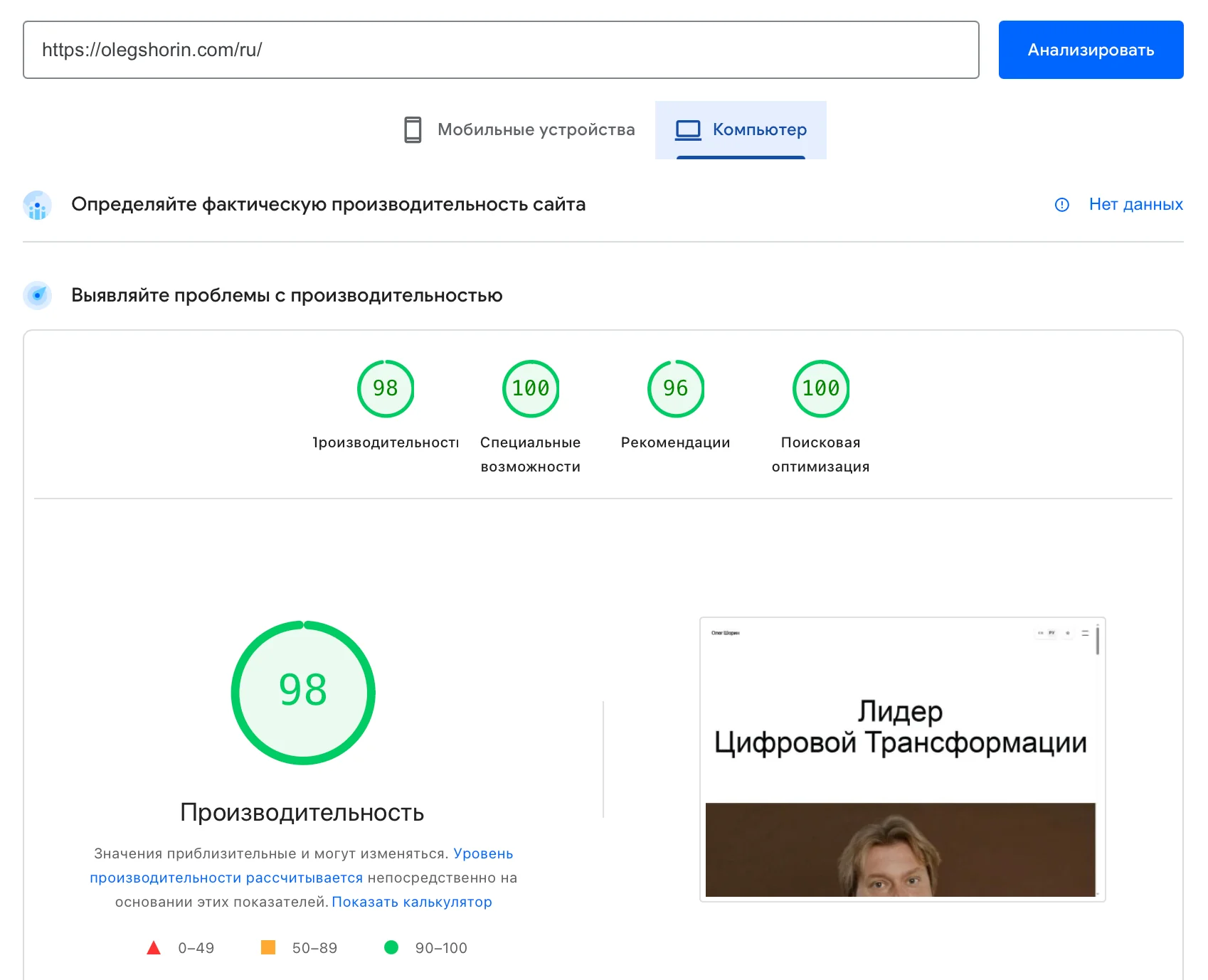Click the 50–89 range text
Viewport: 1208px width, 980px height.
click(x=314, y=948)
